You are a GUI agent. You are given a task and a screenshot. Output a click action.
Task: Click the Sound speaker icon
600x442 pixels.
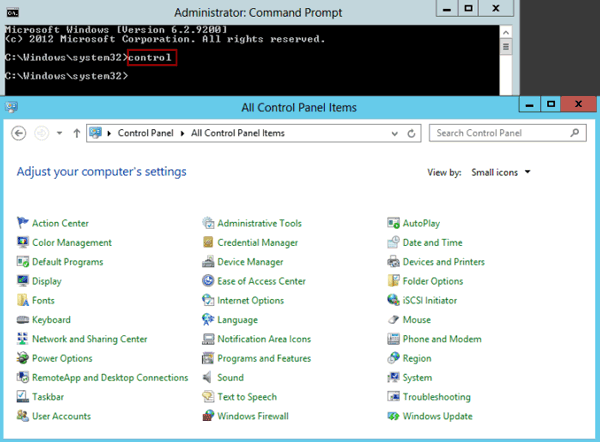(208, 377)
